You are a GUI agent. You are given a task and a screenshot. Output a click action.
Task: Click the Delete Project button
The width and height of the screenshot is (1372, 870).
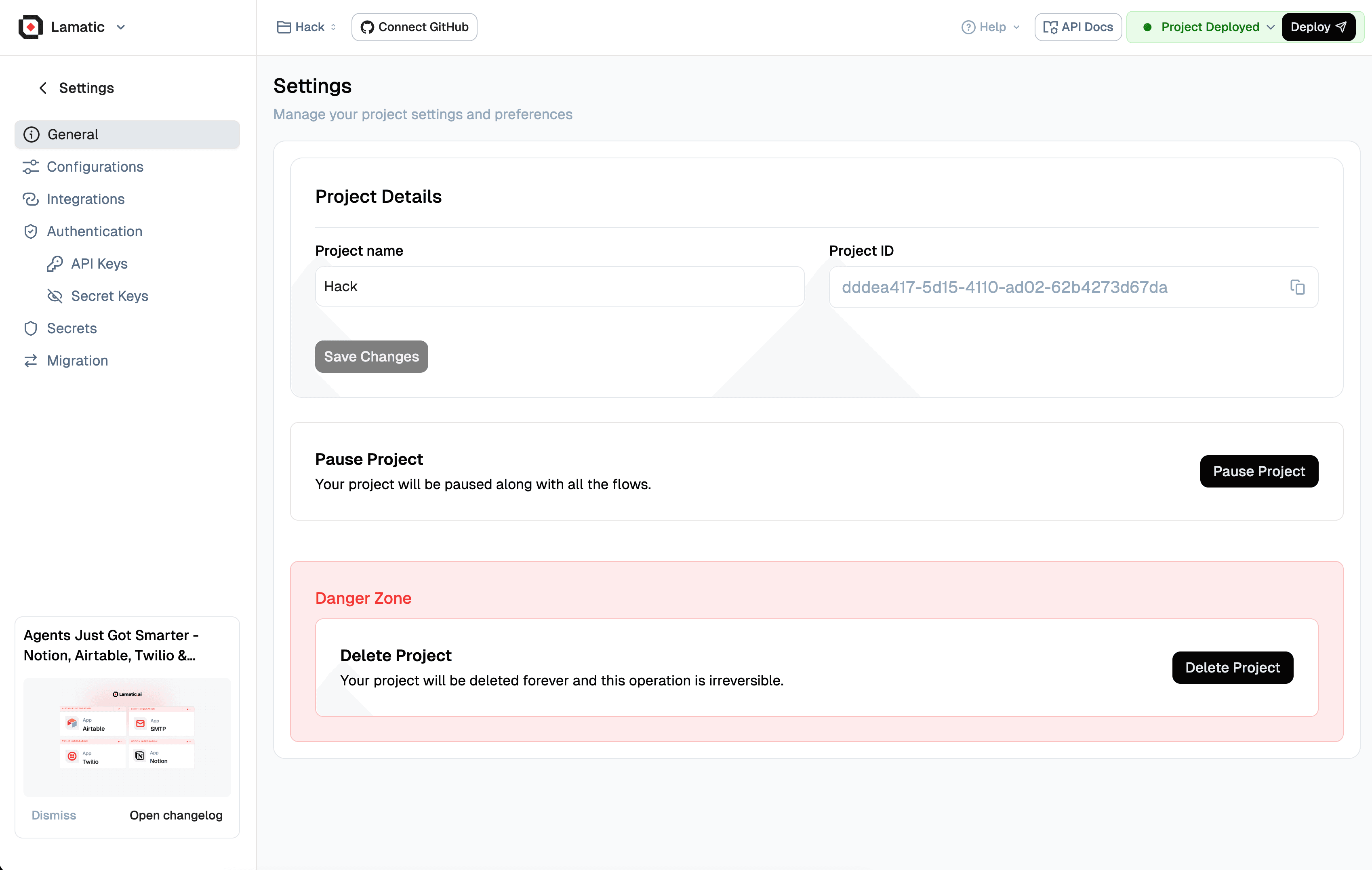tap(1232, 667)
